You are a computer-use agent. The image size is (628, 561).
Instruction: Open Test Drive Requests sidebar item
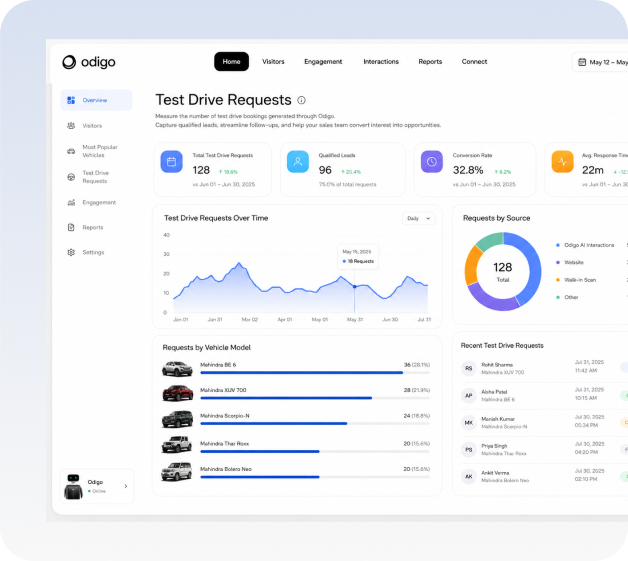pyautogui.click(x=97, y=177)
